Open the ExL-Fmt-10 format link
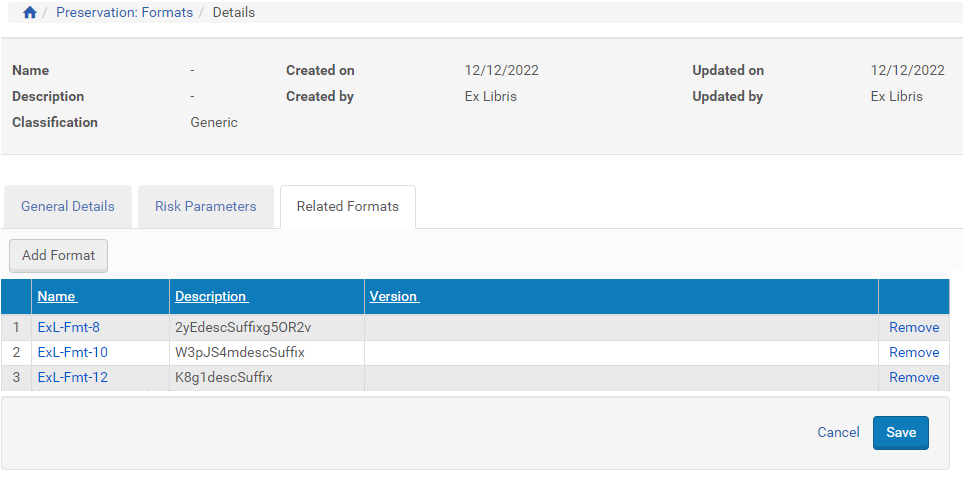This screenshot has width=963, height=477. coord(72,352)
